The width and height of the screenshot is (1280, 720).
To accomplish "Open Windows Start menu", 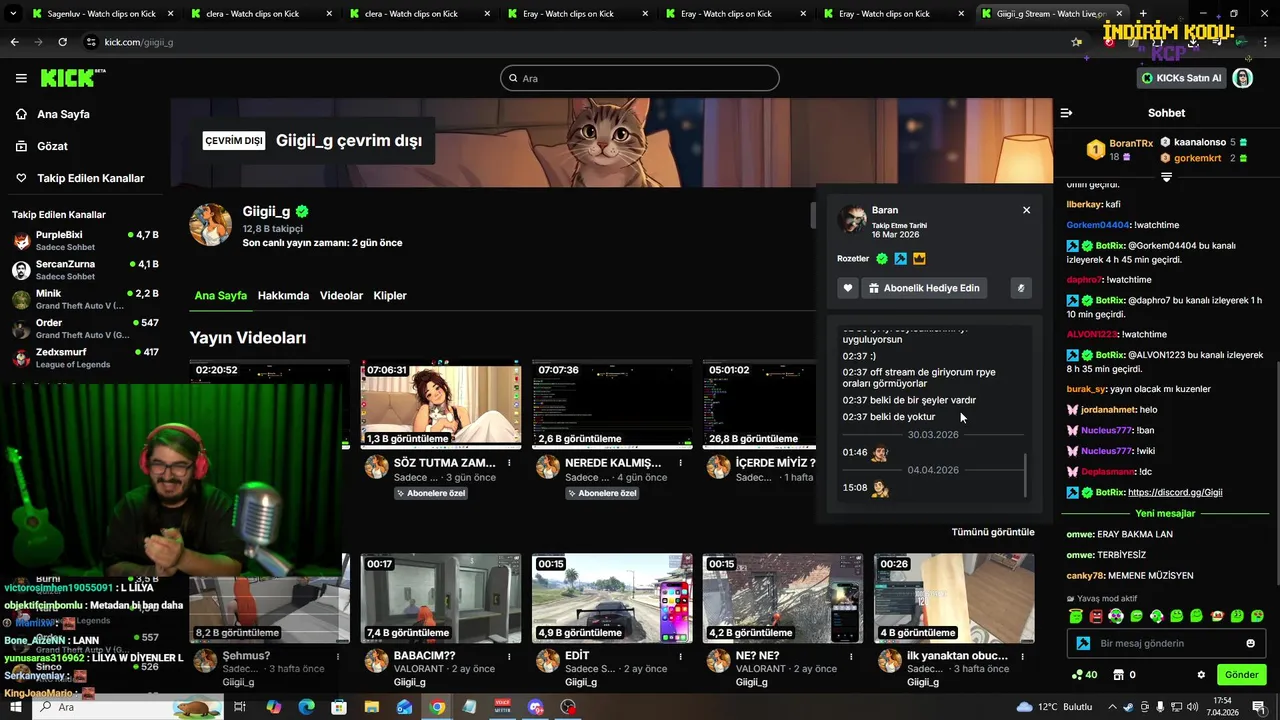I will click(x=16, y=707).
